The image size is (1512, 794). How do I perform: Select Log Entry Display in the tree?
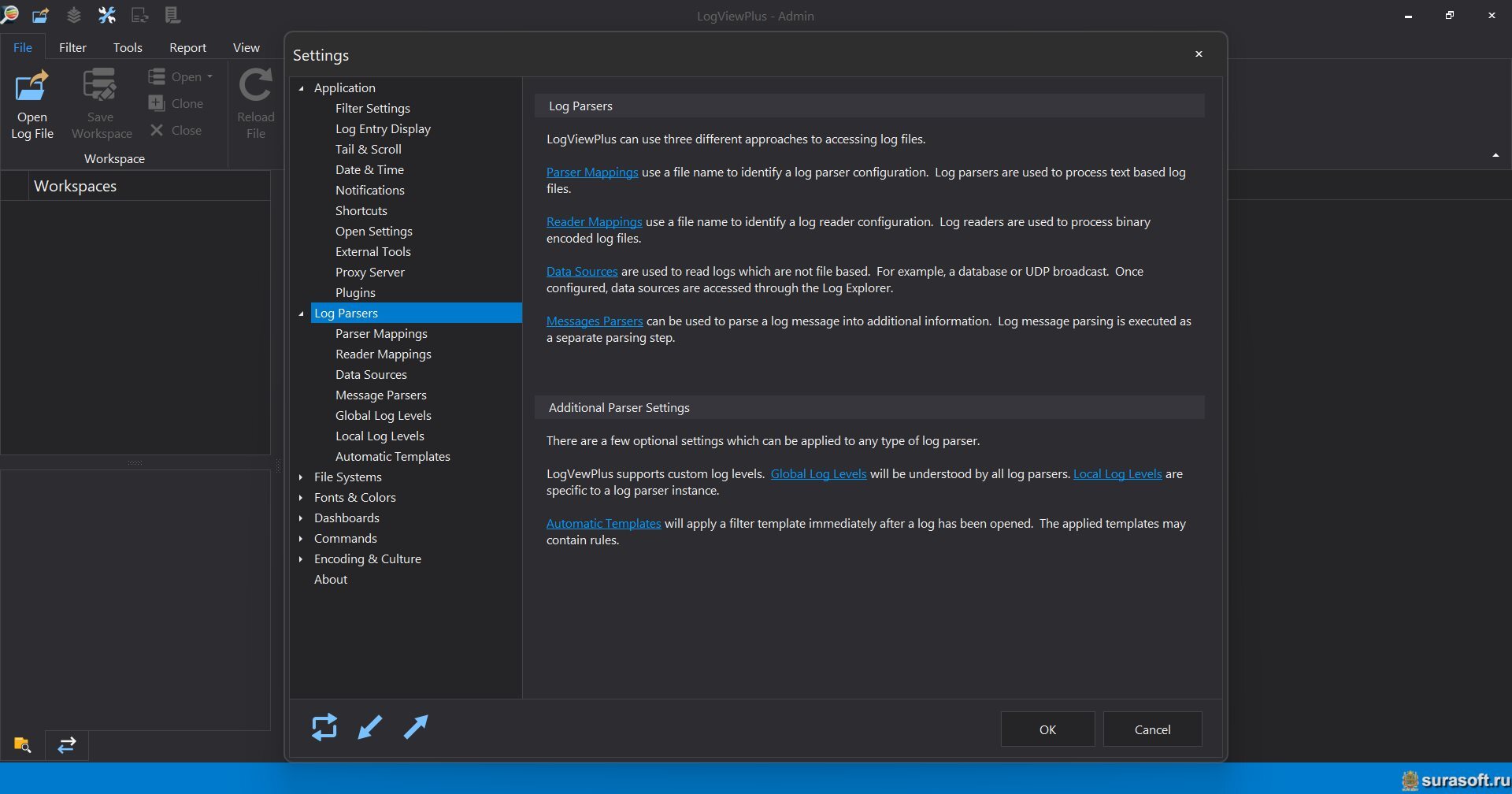tap(383, 128)
